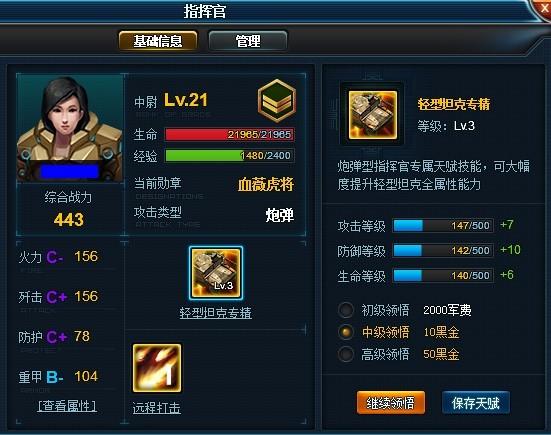Close the 指挥官 window
The height and width of the screenshot is (435, 551).
[x=544, y=8]
